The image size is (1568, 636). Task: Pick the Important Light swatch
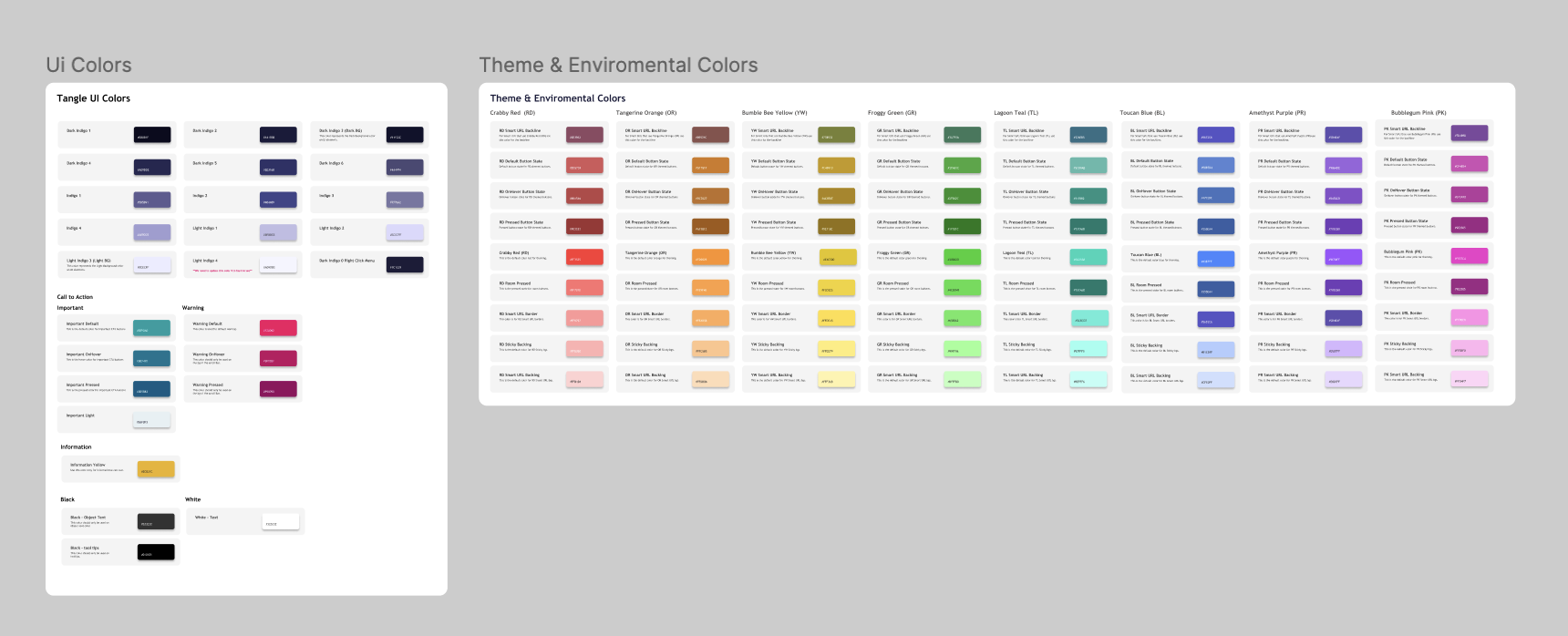(x=152, y=419)
